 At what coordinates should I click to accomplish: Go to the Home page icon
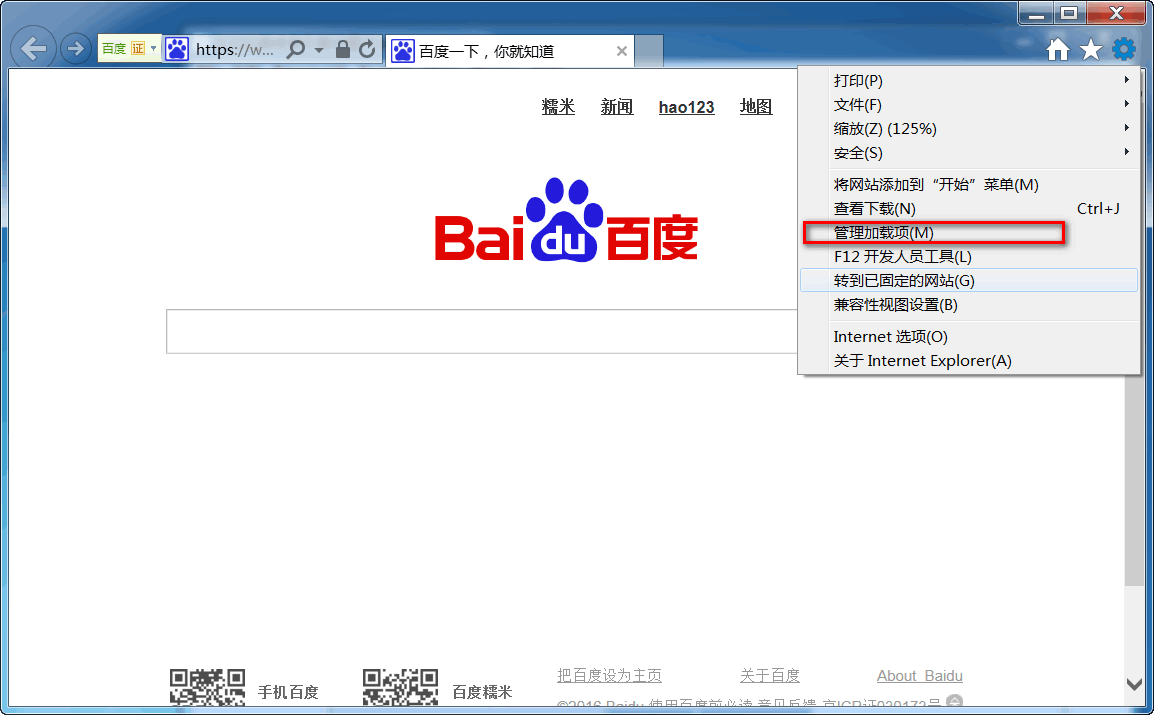pyautogui.click(x=1058, y=49)
